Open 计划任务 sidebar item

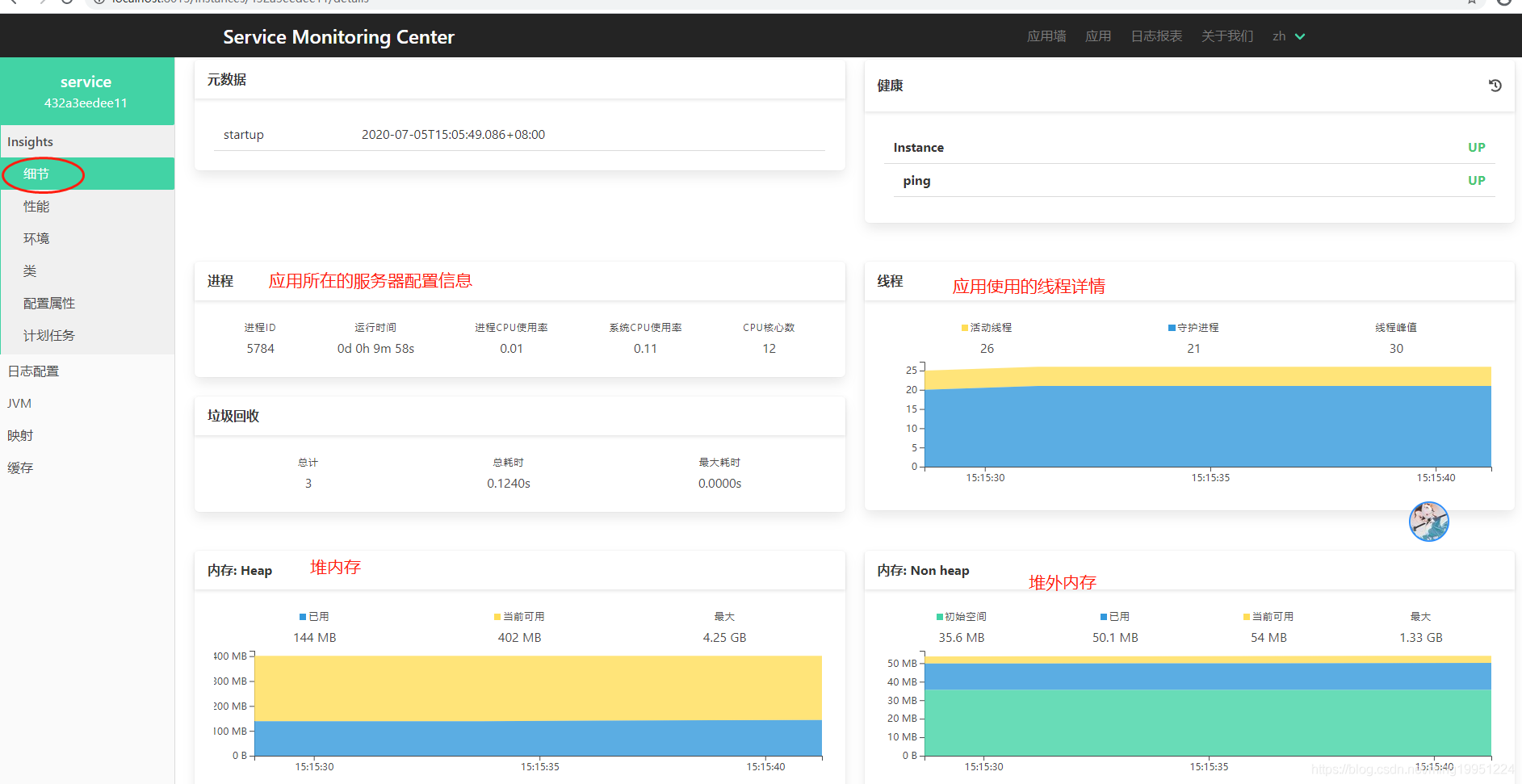49,336
